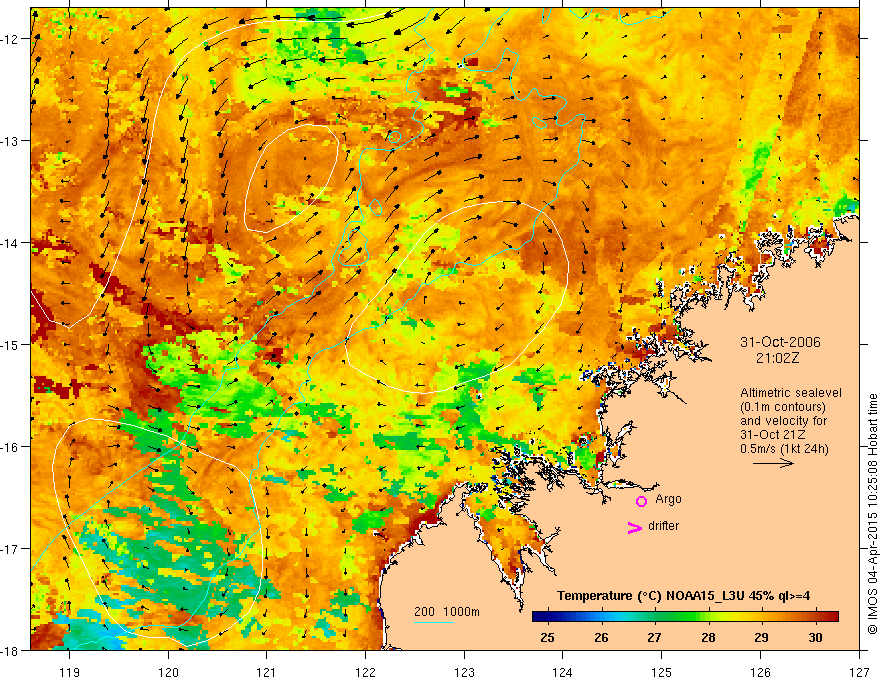Click the IMOS copyright timestamp text
The width and height of the screenshot is (880, 680).
[872, 514]
